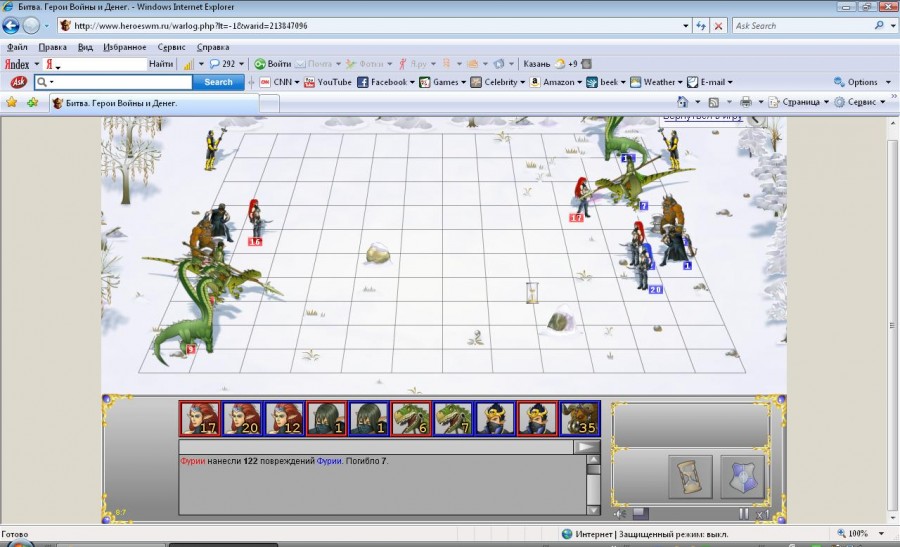900x547 pixels.
Task: Focus the Ask toolbar search field
Action: [x=113, y=82]
